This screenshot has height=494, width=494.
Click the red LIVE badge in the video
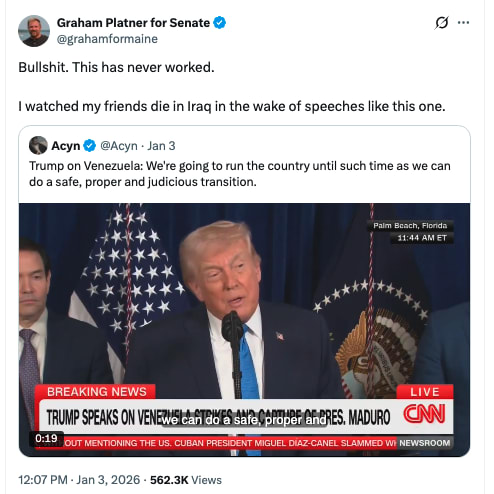click(425, 392)
